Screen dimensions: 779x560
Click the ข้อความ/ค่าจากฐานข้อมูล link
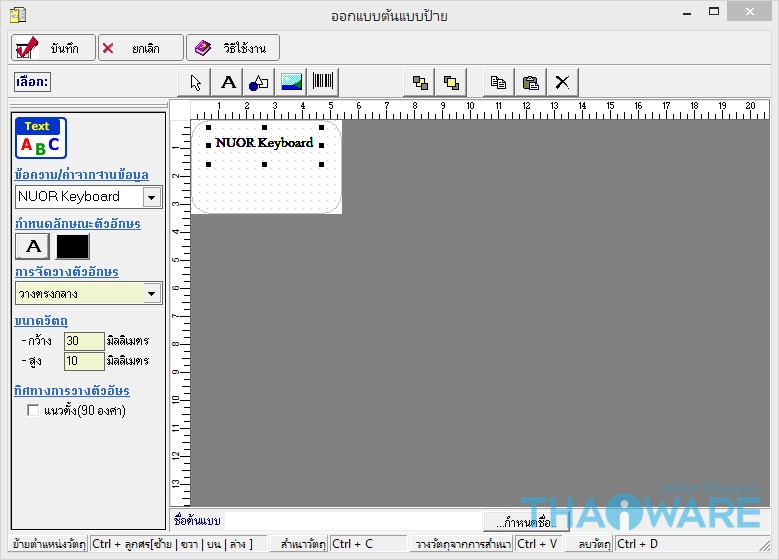(81, 175)
